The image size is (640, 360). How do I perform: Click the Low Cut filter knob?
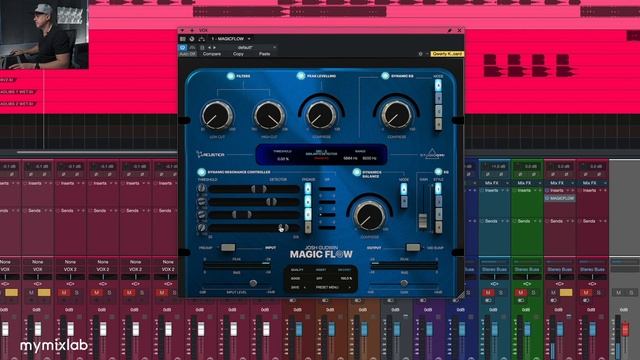pos(217,116)
